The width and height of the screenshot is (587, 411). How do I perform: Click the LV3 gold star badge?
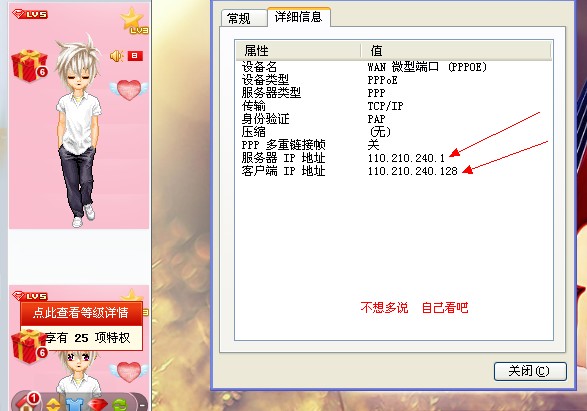click(134, 21)
